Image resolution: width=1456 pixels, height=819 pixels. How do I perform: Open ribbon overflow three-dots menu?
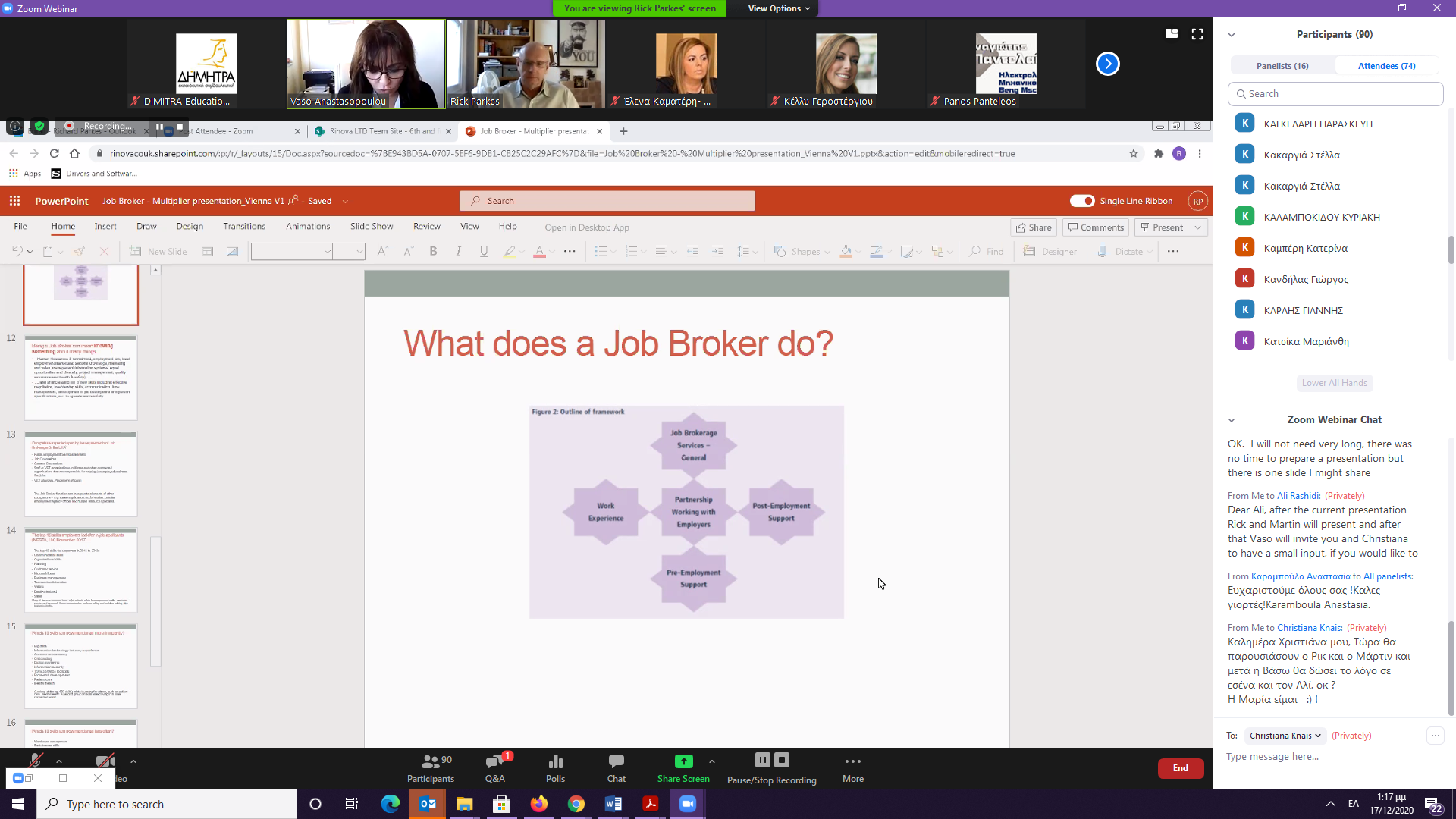1173,251
